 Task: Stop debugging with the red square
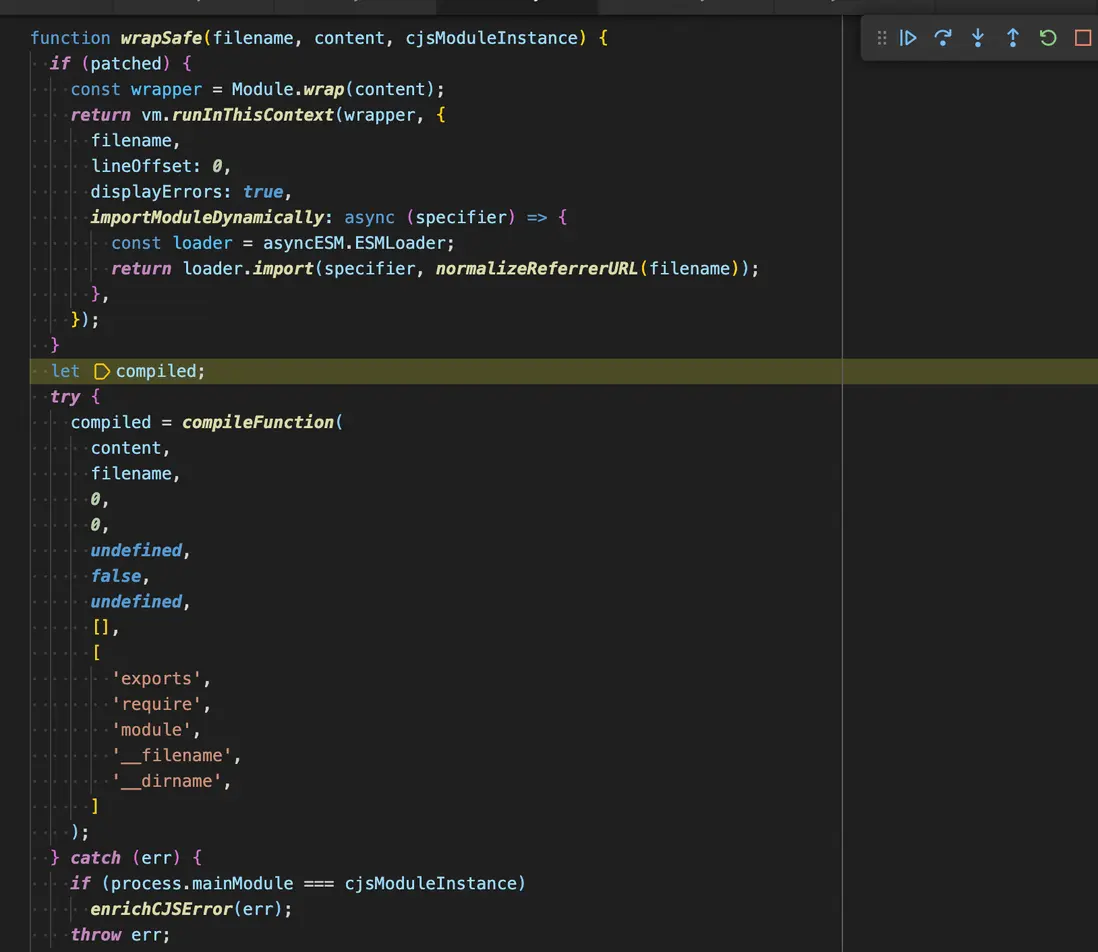click(1082, 38)
